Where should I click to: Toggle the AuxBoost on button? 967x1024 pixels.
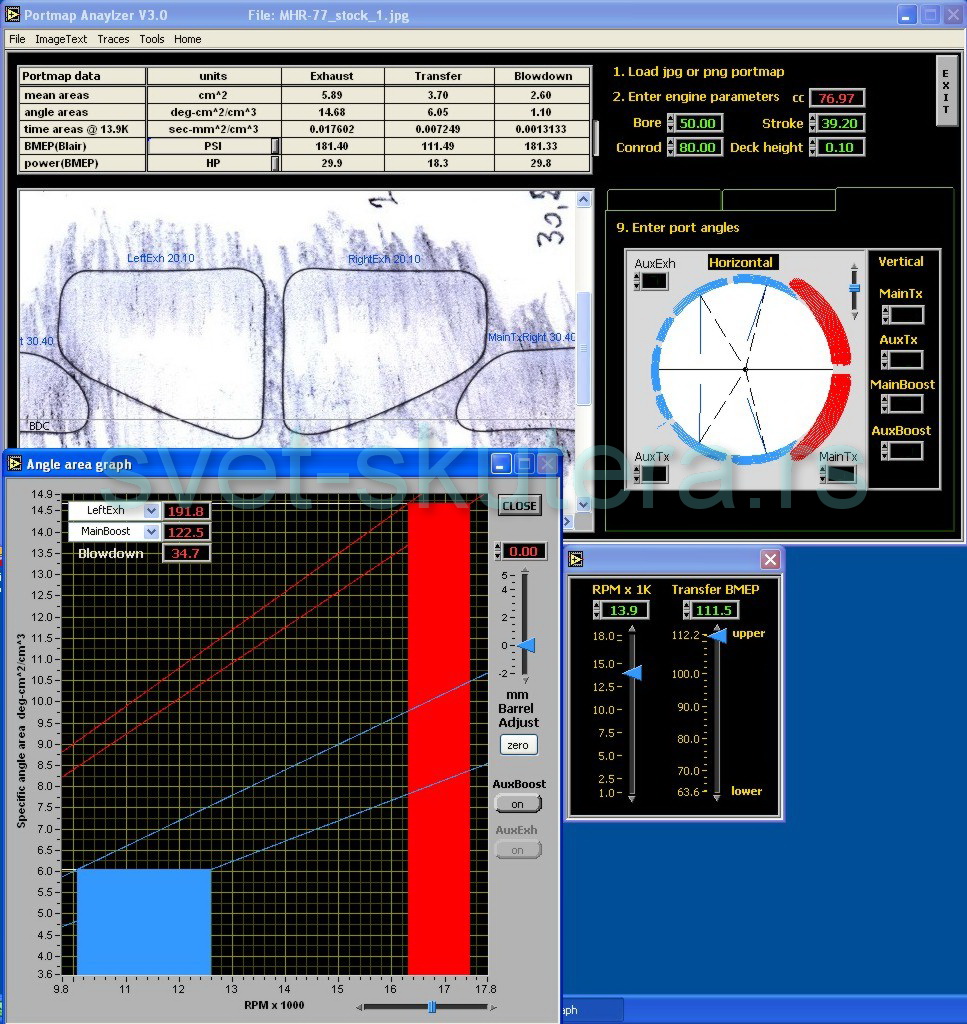518,805
